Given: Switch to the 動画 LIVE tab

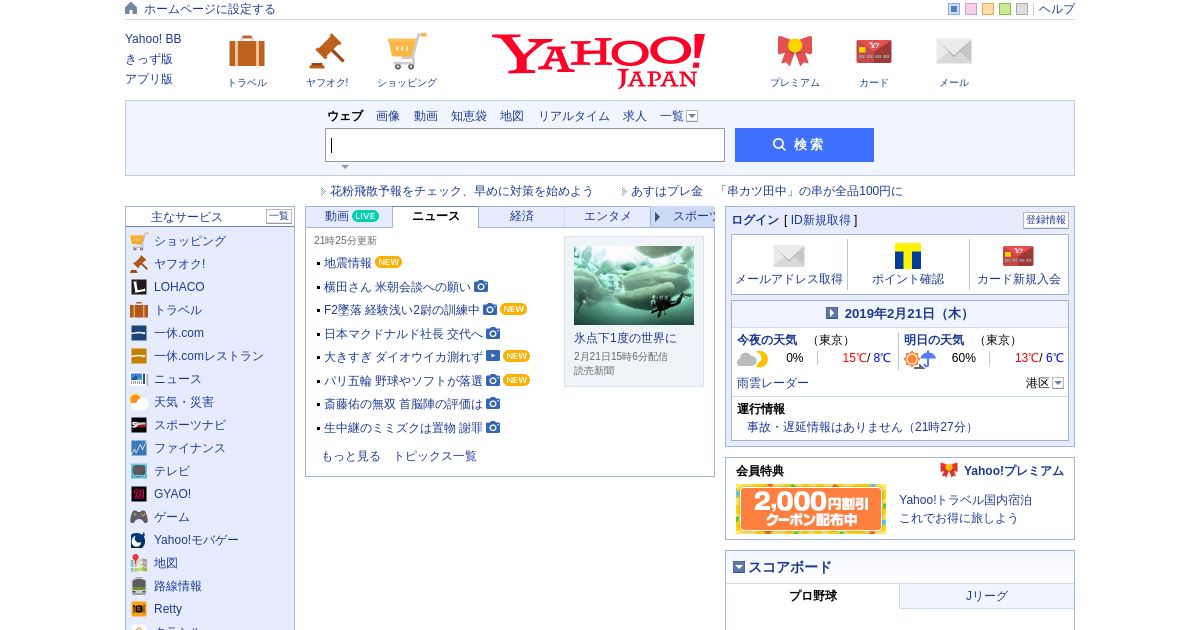Looking at the screenshot, I should tap(351, 216).
